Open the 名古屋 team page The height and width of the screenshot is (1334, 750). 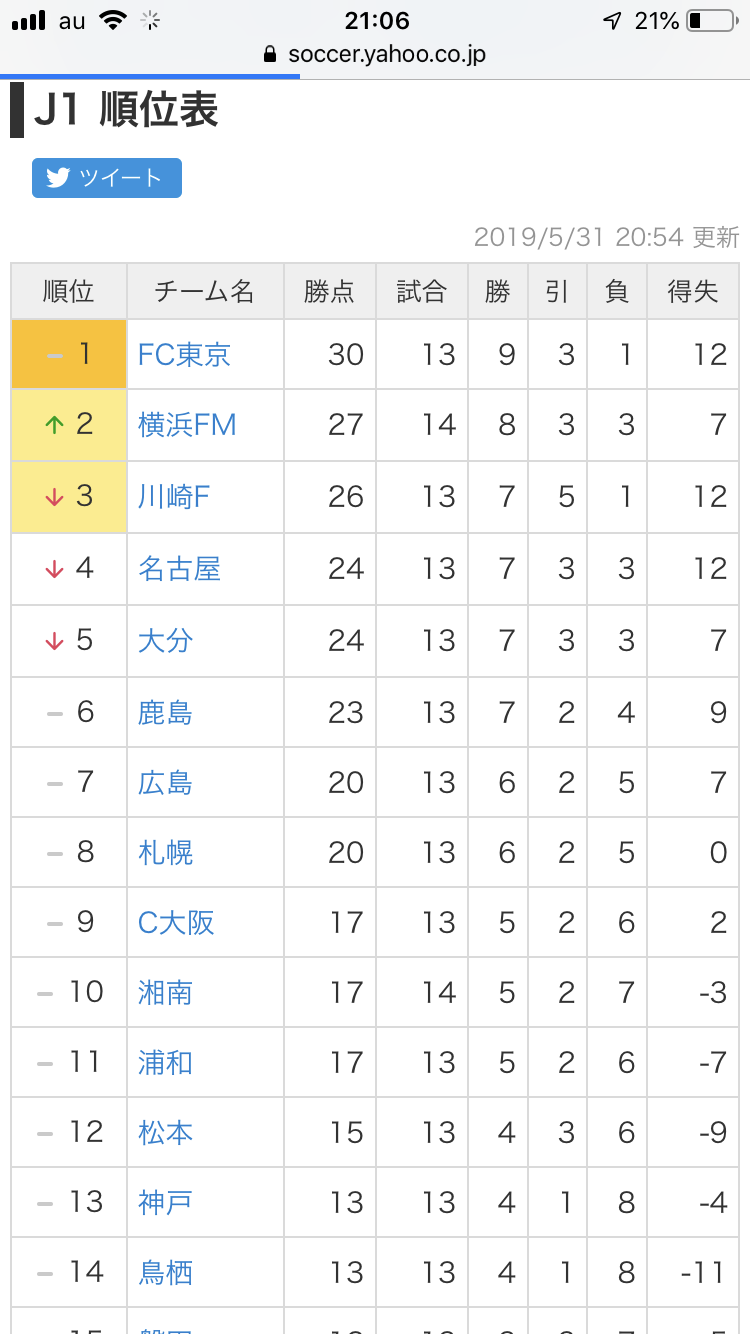coord(179,569)
